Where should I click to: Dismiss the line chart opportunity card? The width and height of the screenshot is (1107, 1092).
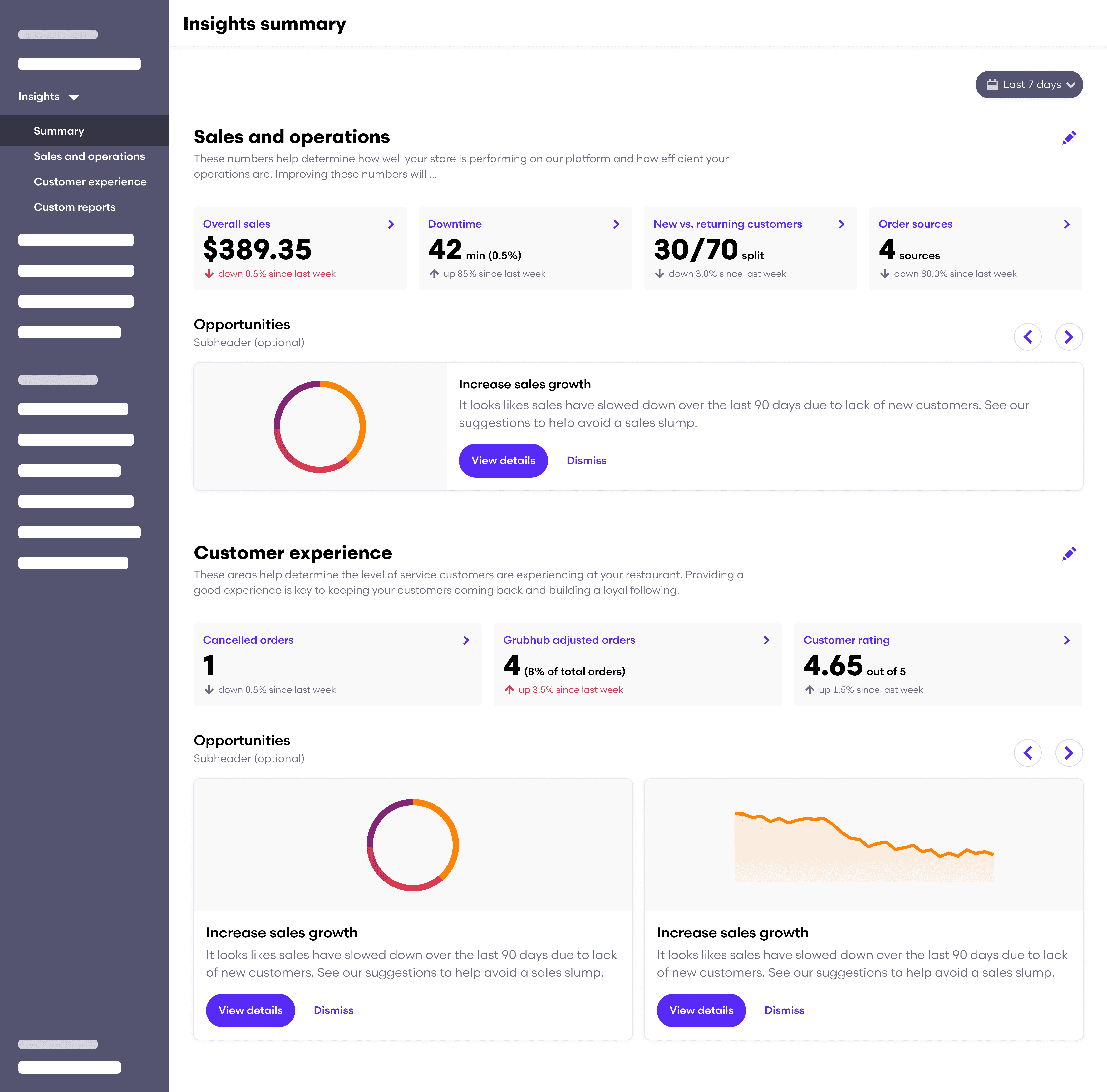click(784, 1011)
